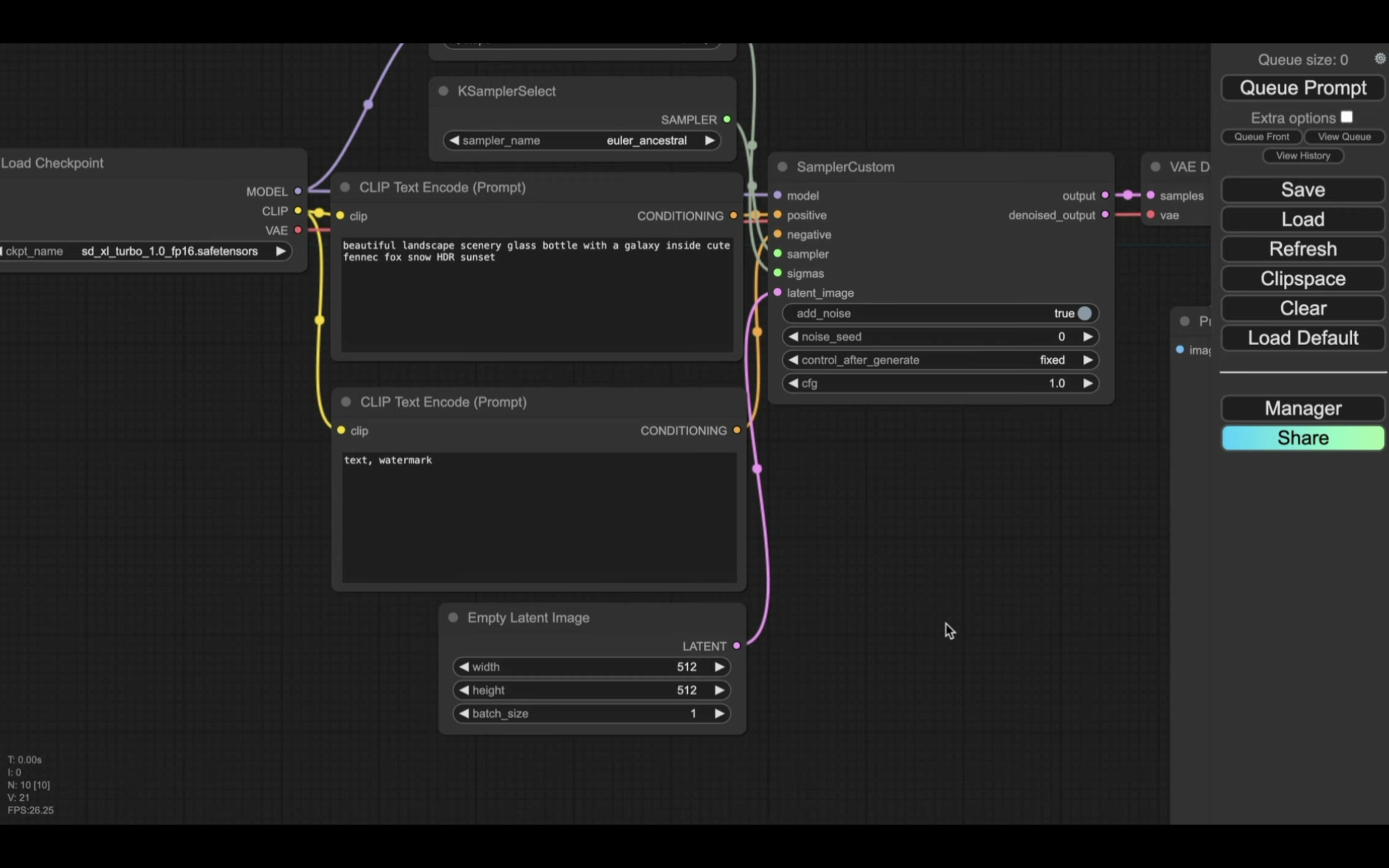Click the Queue Front button
The height and width of the screenshot is (868, 1389).
pos(1262,136)
